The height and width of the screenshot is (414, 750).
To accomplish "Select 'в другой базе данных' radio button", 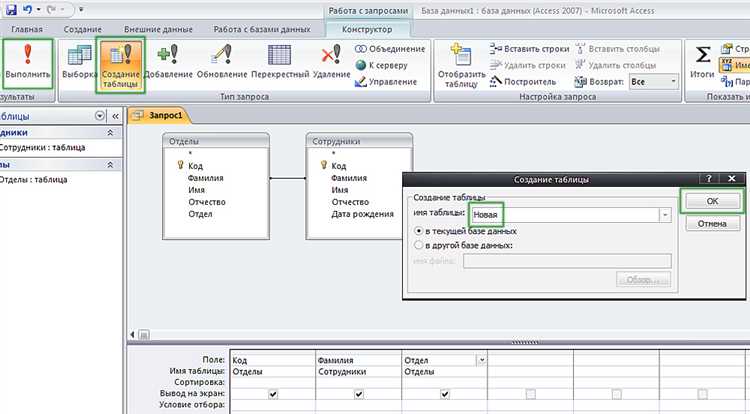I will (419, 244).
